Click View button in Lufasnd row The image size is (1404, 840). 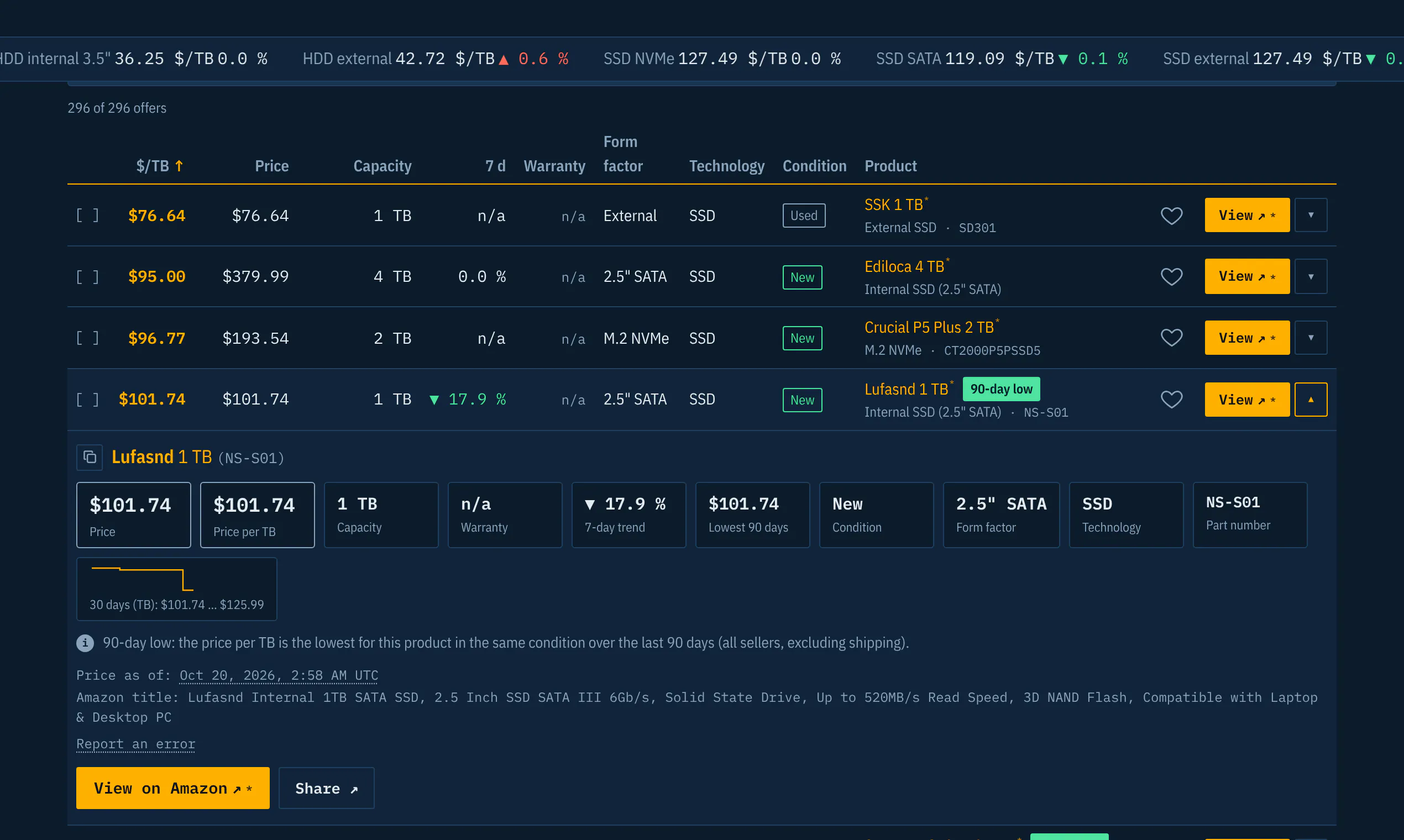coord(1247,400)
